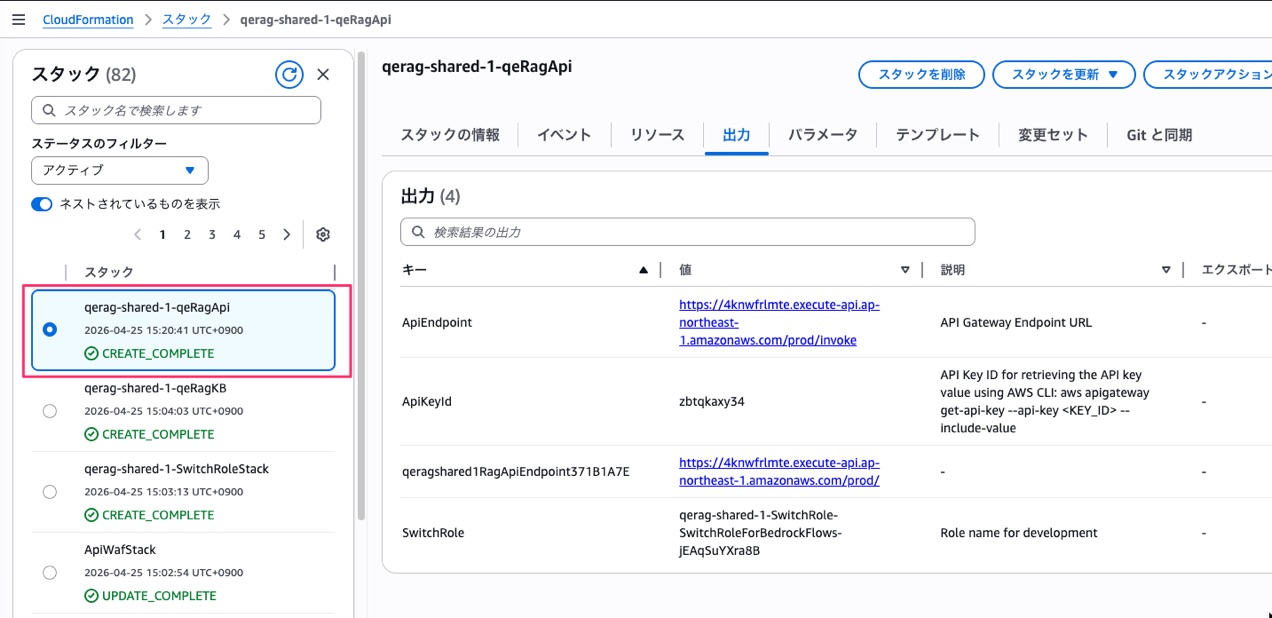The image size is (1272, 618).
Task: Sort outputs by key column arrow
Action: [643, 270]
